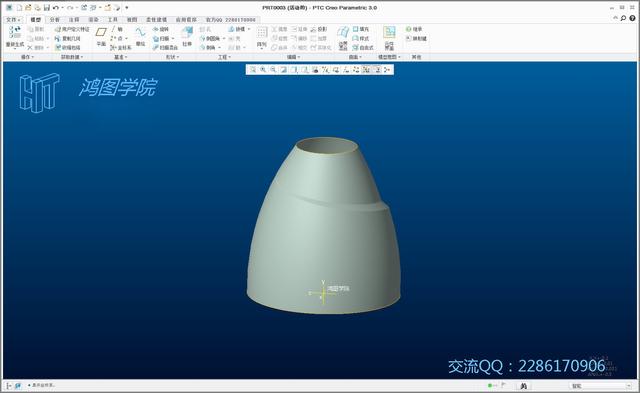Viewport: 640px width, 393px height.
Task: Expand the Engineering (工程) group dropdown
Action: click(224, 57)
